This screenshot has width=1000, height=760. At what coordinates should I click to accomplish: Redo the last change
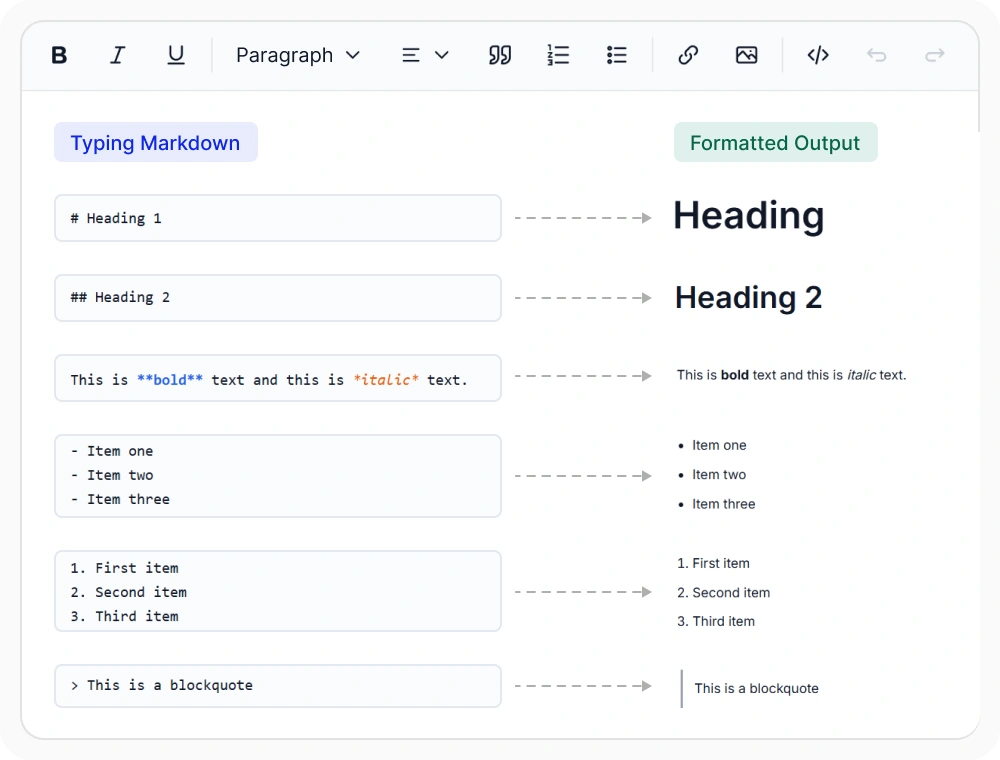click(935, 55)
